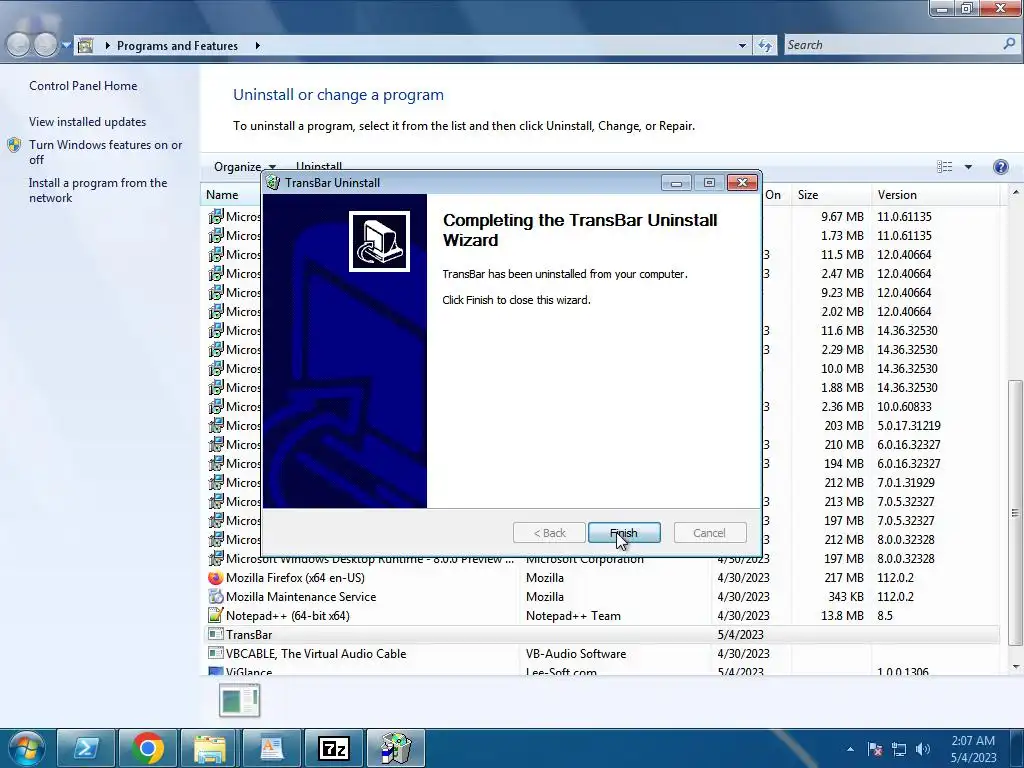
Task: Click VB-Audio Software publisher cell
Action: pos(576,653)
